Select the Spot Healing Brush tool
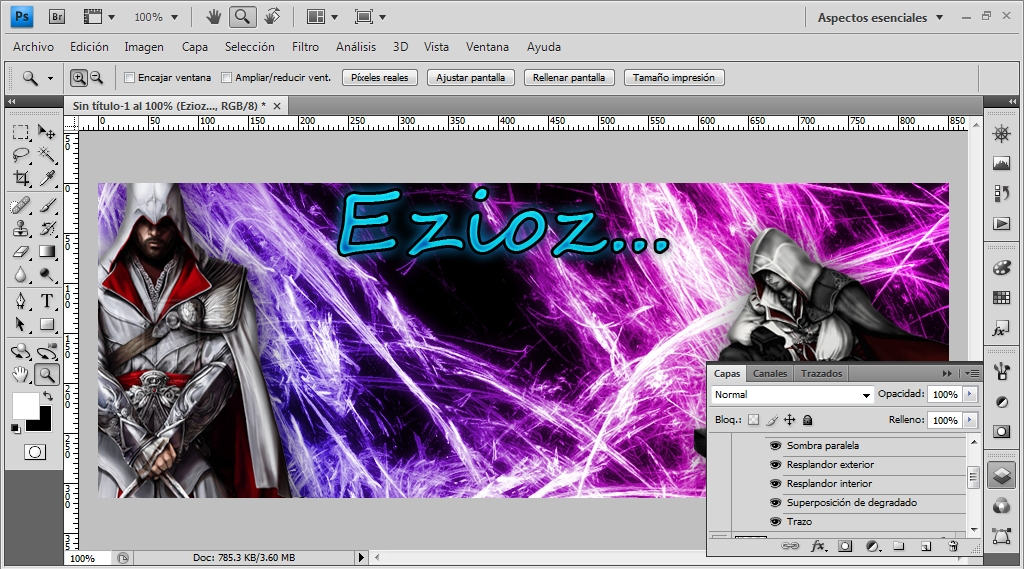The image size is (1024, 569). point(21,206)
